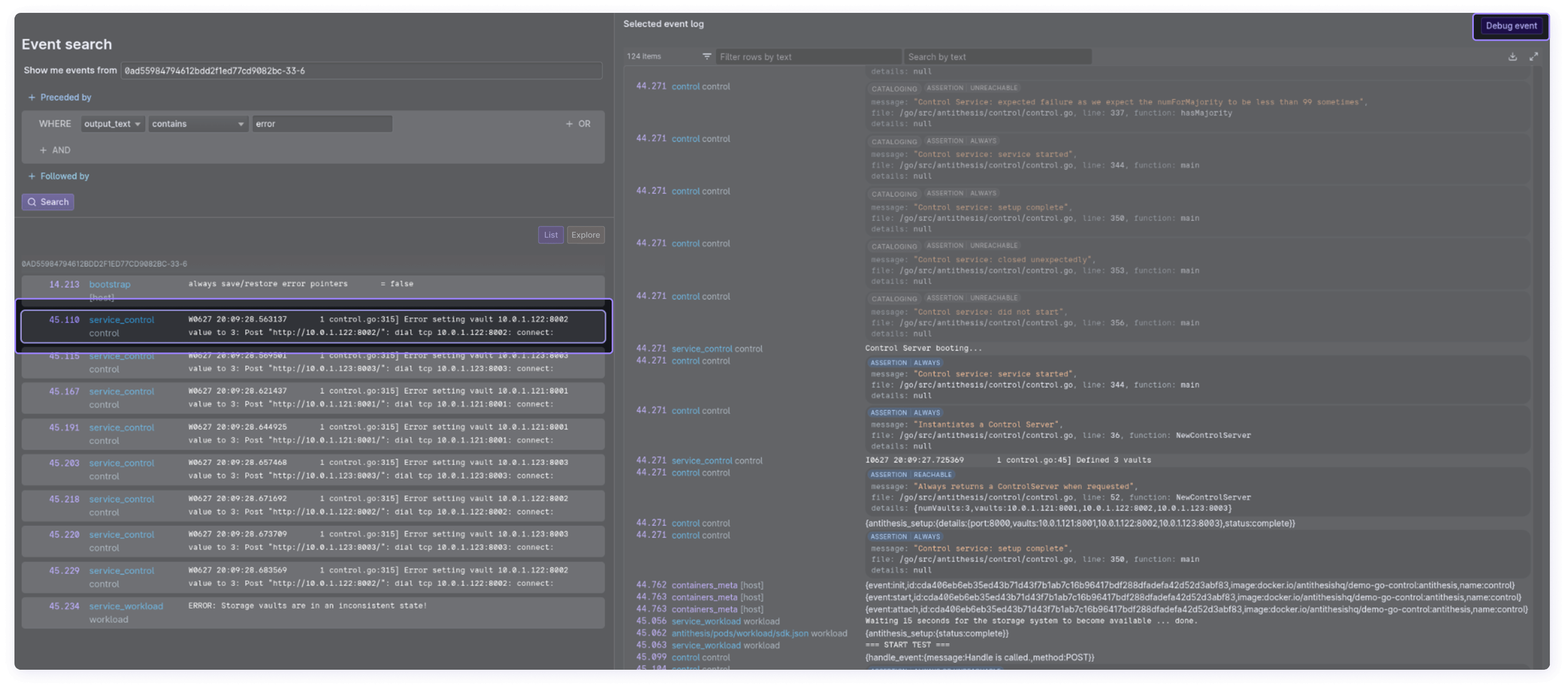
Task: Open the antithesis/pods/workload/sdk.json link
Action: pyautogui.click(x=740, y=633)
